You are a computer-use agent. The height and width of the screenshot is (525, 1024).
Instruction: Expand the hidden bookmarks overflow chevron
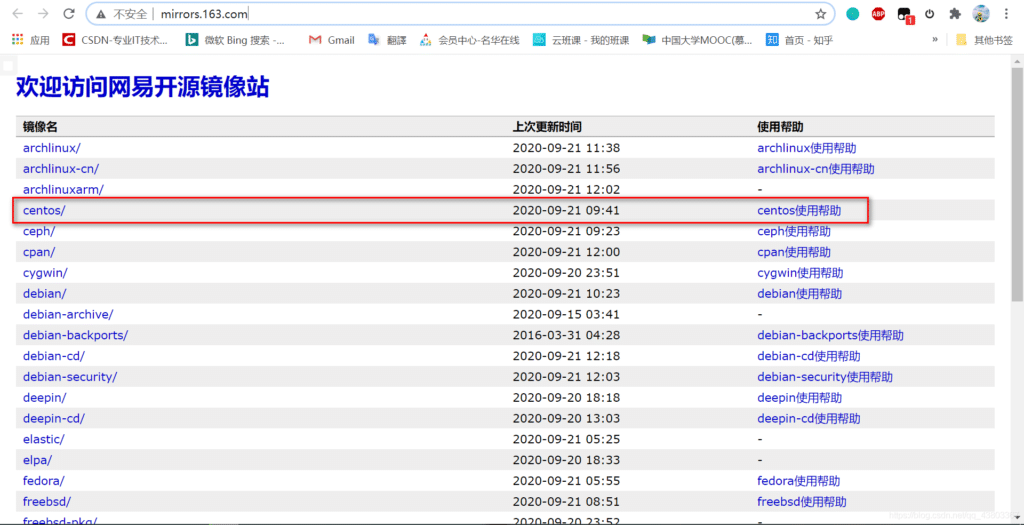click(935, 40)
